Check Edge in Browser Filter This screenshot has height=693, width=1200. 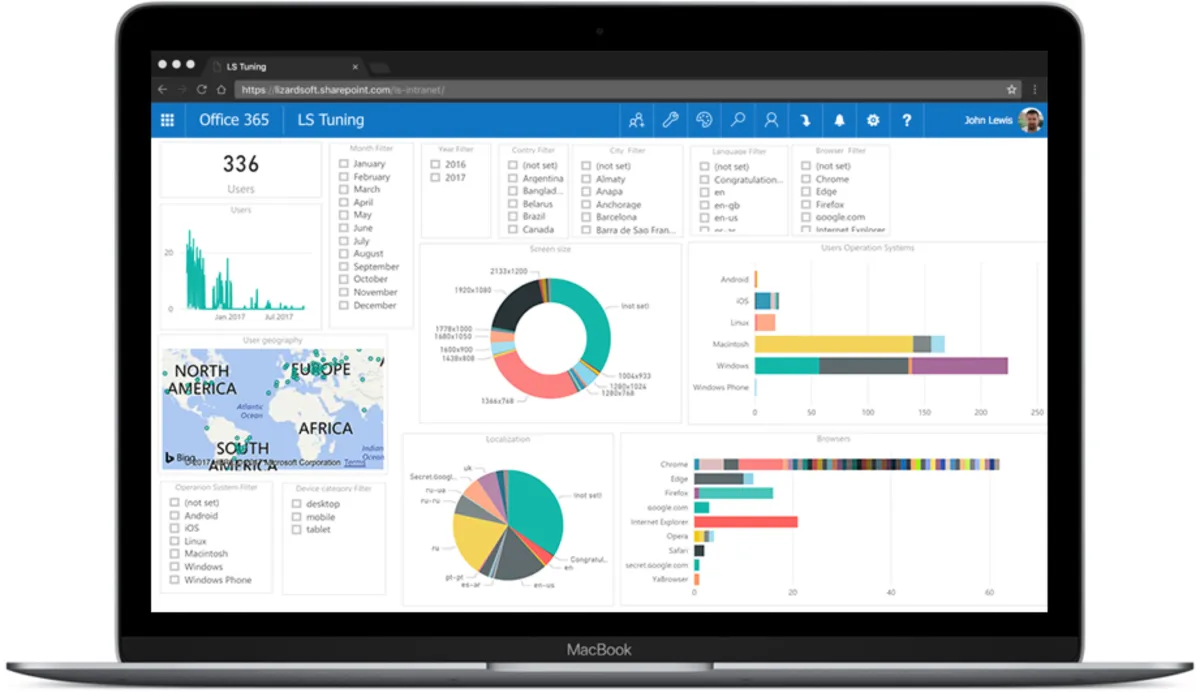click(806, 191)
